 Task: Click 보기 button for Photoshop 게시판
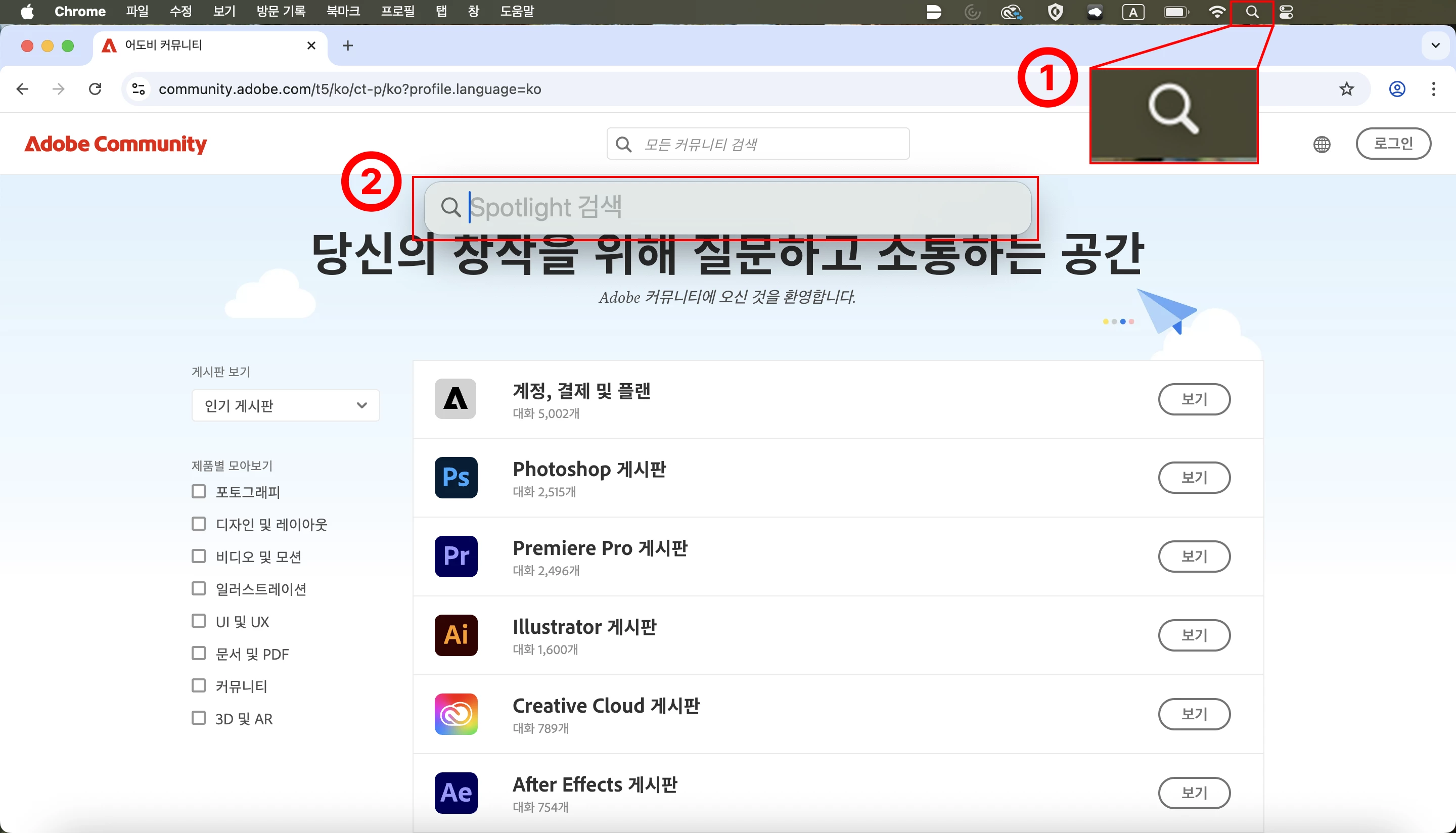tap(1194, 477)
